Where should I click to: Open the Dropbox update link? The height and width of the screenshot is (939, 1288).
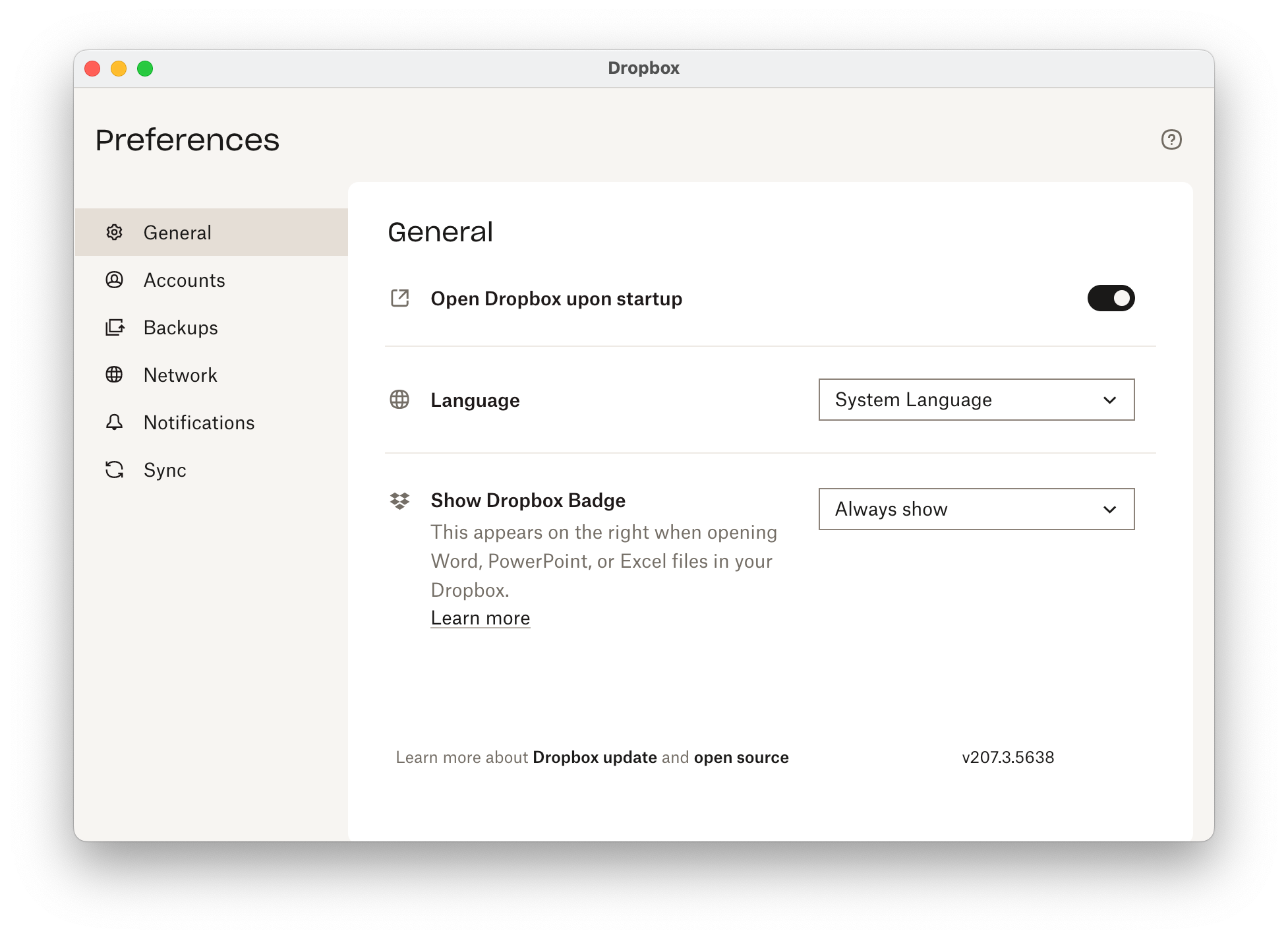coord(595,757)
